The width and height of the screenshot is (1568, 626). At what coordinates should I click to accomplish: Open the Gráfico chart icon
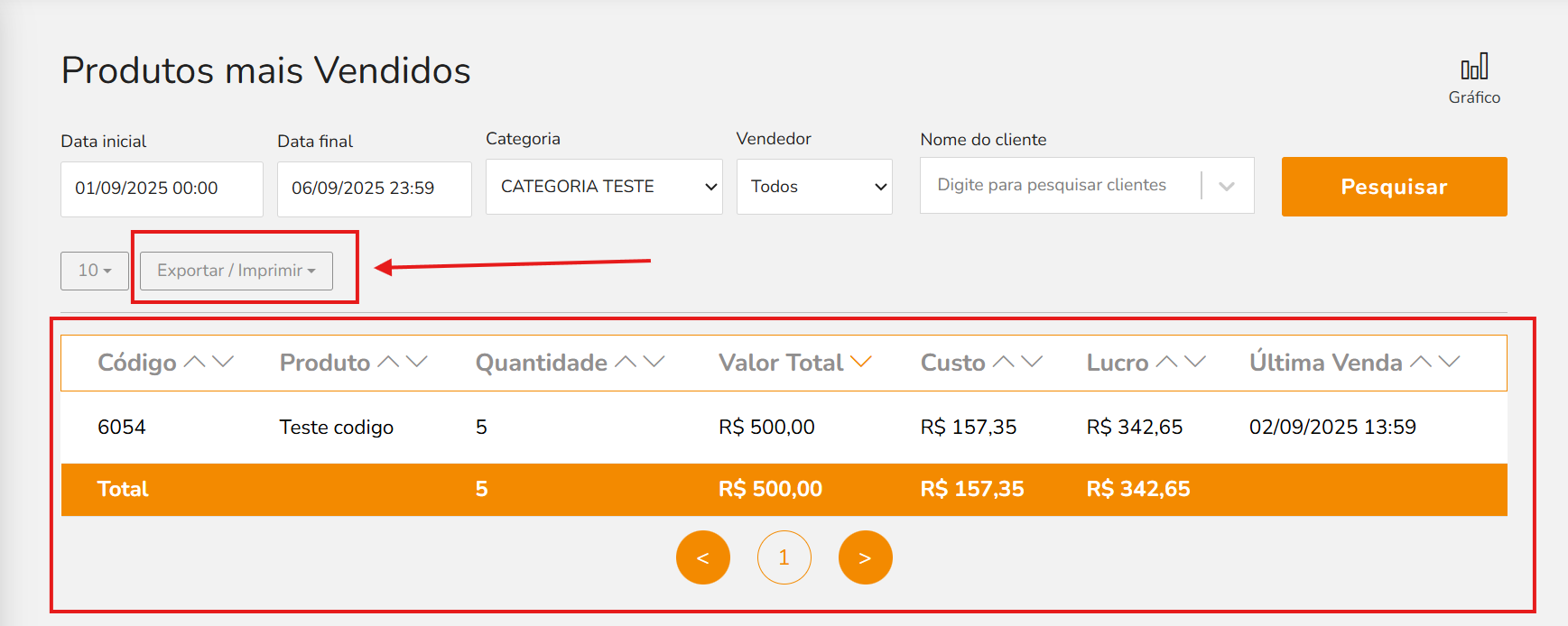[1474, 68]
